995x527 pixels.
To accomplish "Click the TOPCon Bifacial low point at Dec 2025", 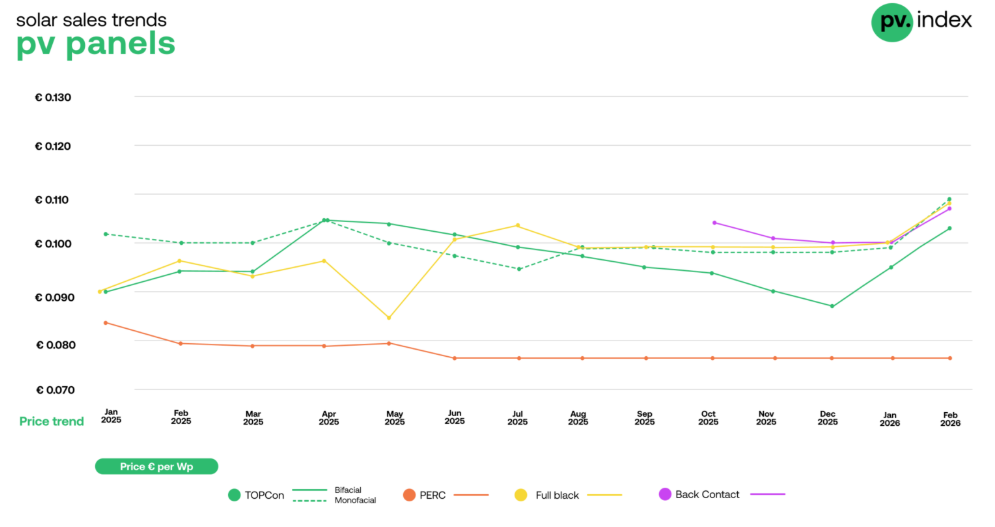I will (832, 306).
